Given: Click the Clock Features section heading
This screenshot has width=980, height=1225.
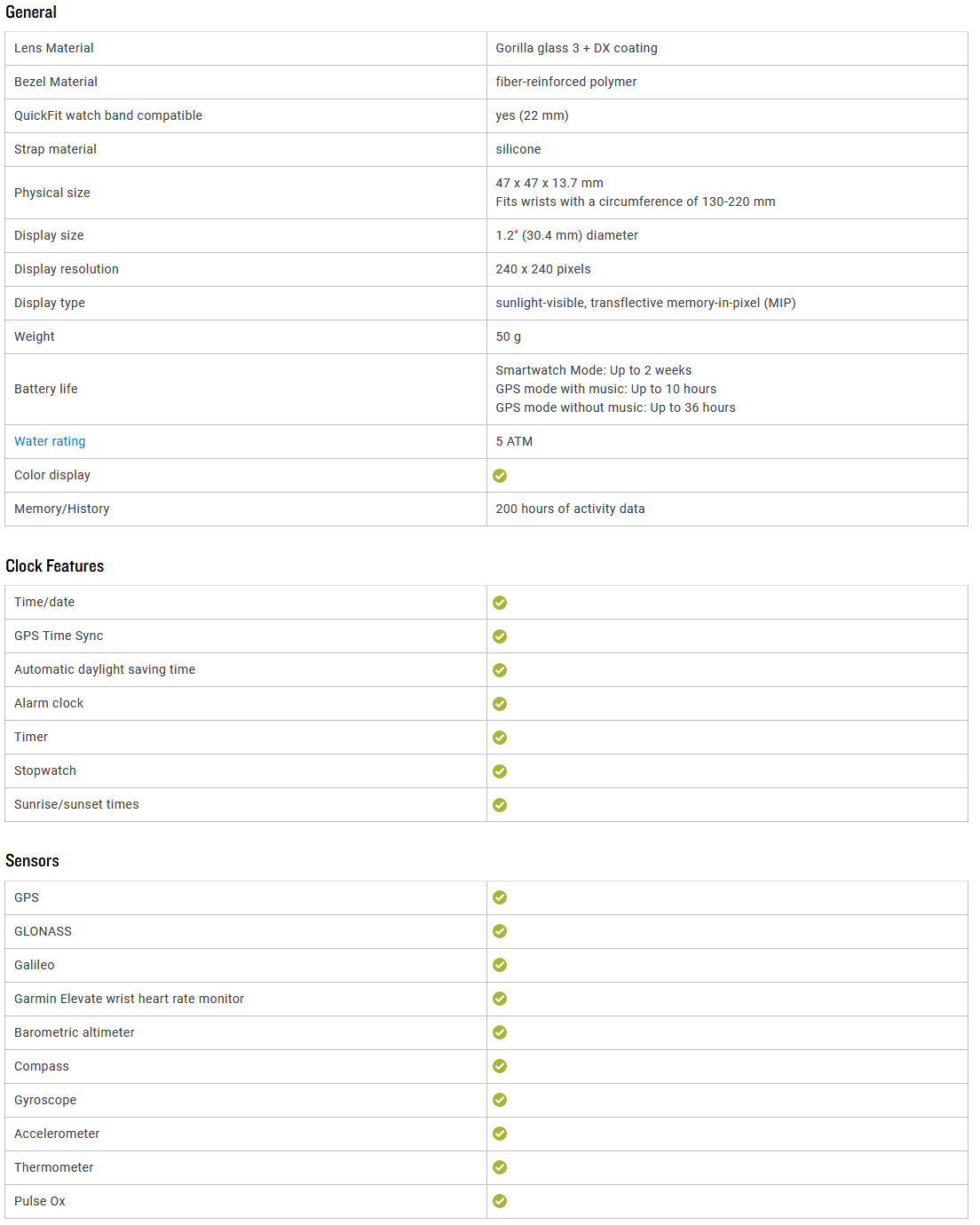Looking at the screenshot, I should tap(54, 566).
